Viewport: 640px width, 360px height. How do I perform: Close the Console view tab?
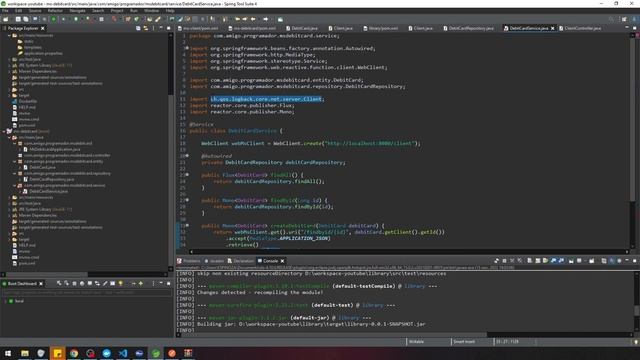tap(282, 261)
